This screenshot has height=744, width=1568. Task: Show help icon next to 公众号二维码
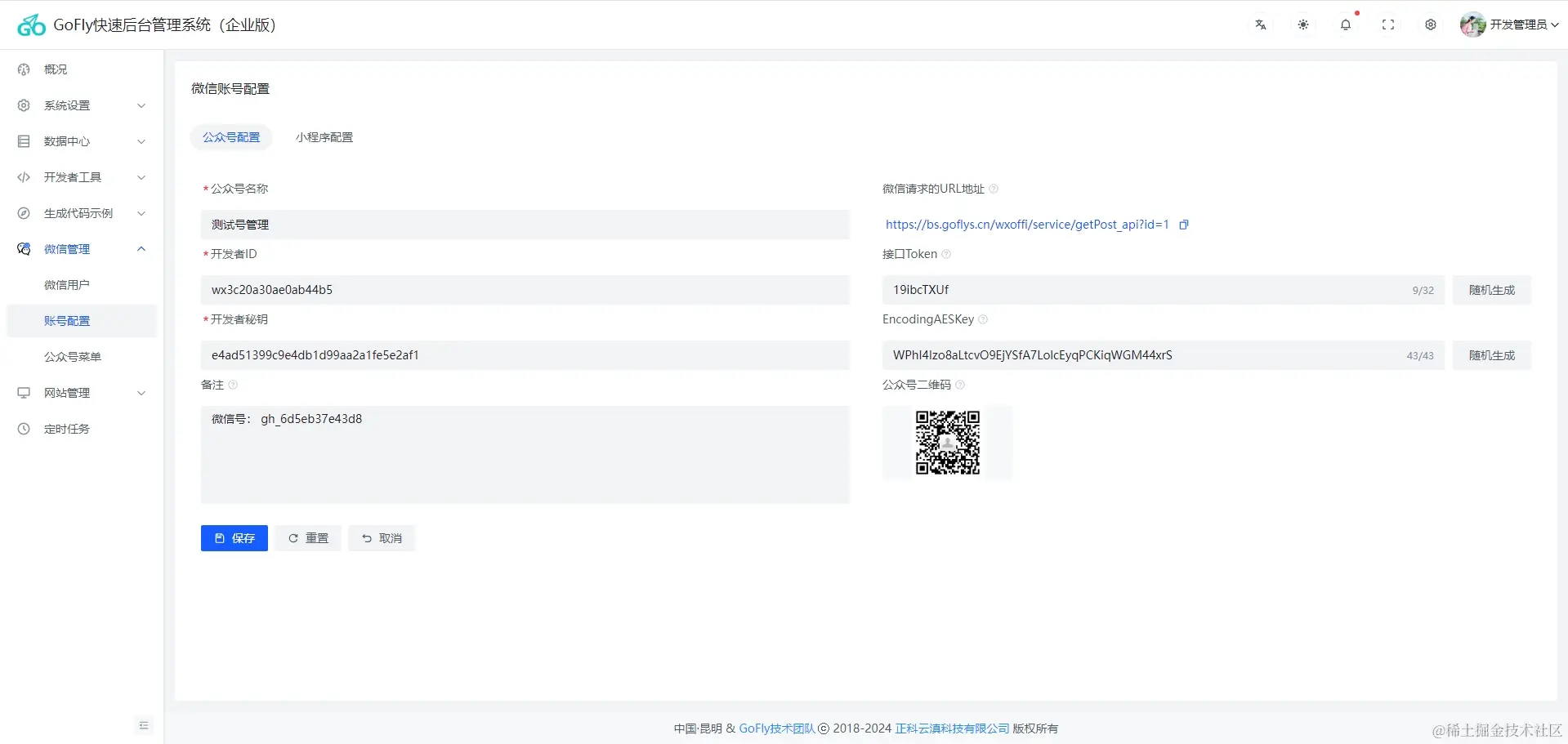coord(960,385)
